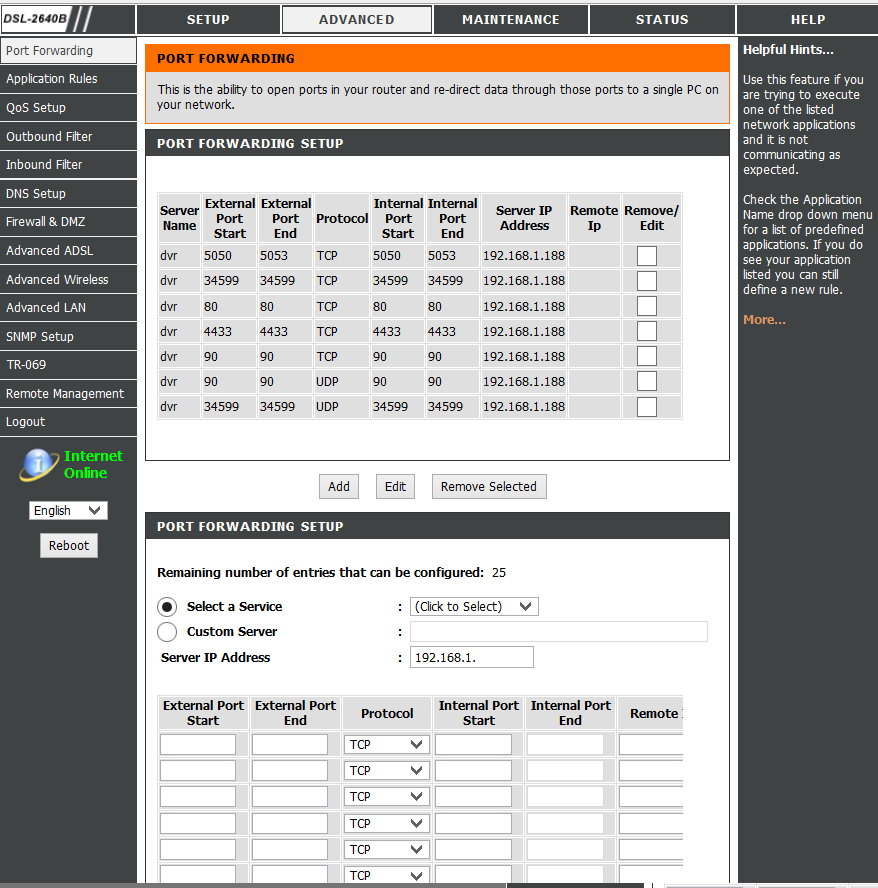Click the Remove Selected button

pos(489,486)
